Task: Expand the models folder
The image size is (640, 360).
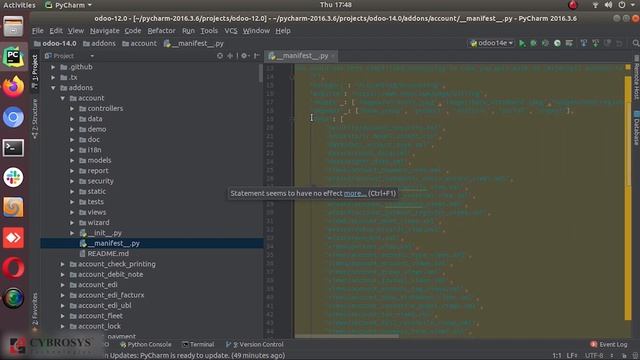Action: click(72, 160)
